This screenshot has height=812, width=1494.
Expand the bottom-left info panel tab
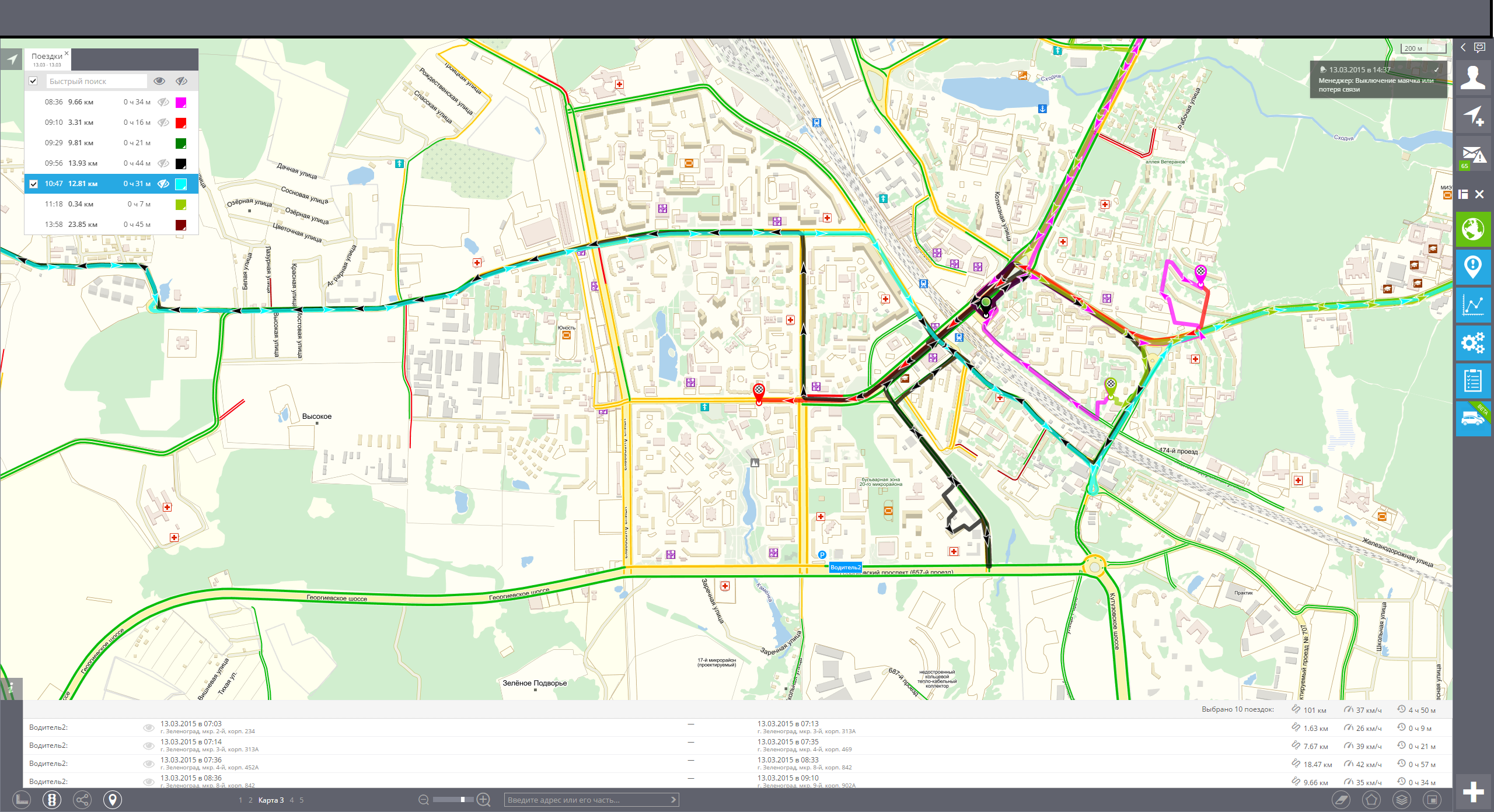pos(11,688)
